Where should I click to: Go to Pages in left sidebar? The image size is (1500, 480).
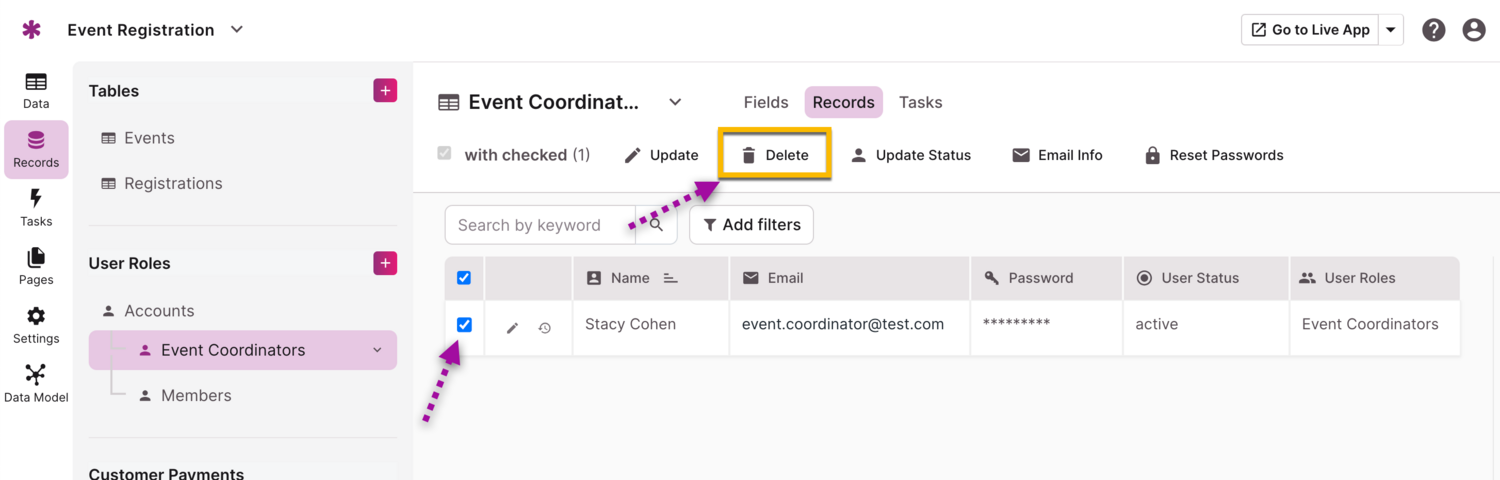coord(36,266)
